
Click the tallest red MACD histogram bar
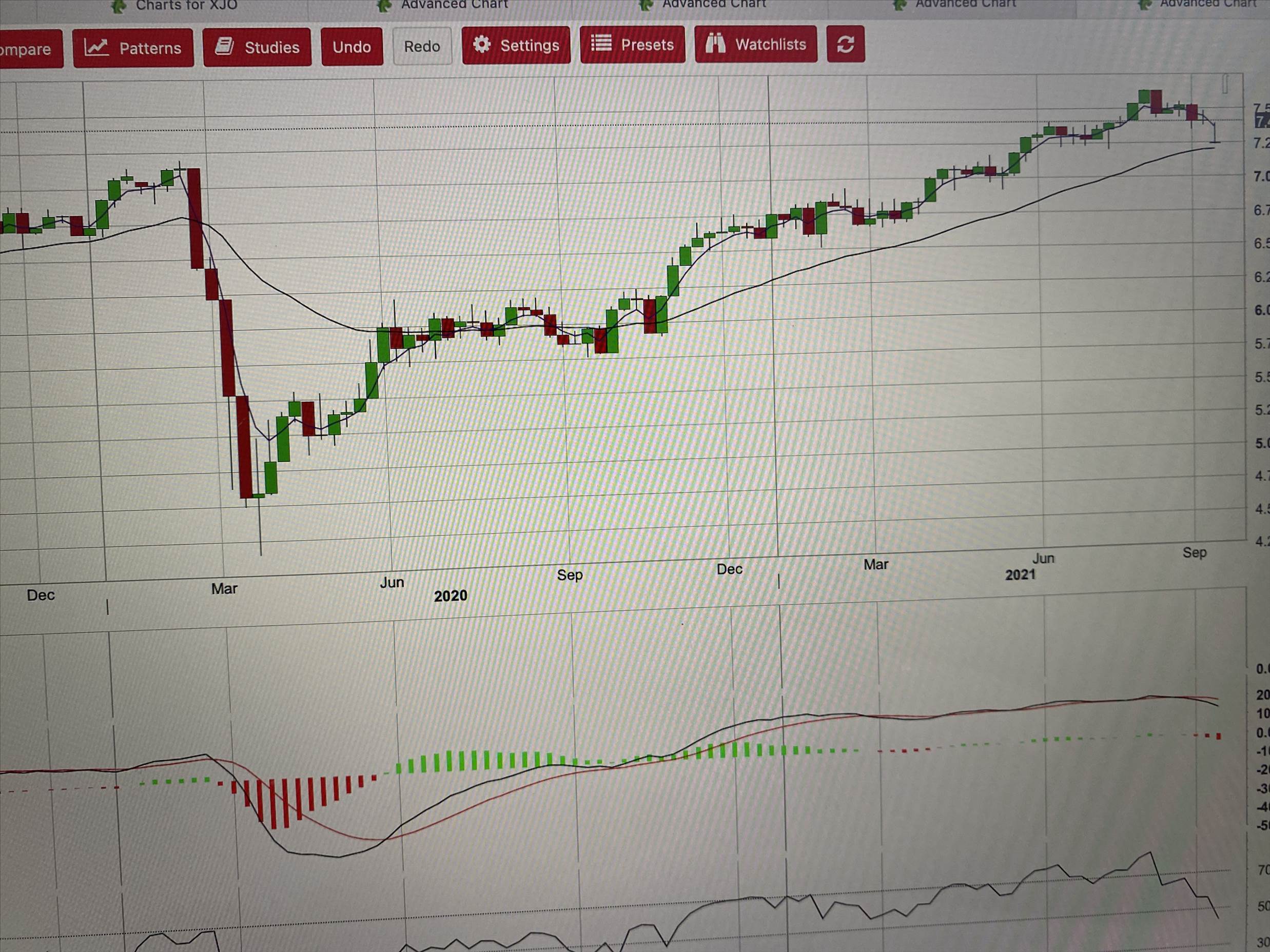pos(273,803)
